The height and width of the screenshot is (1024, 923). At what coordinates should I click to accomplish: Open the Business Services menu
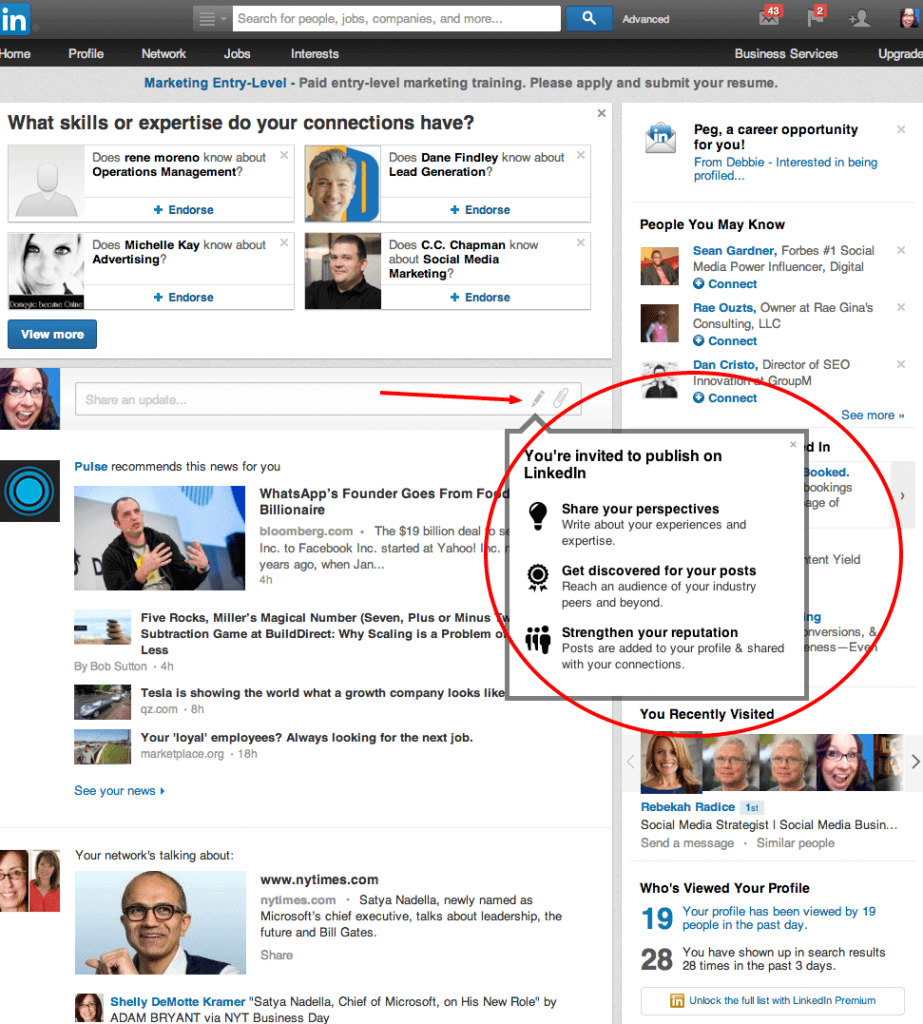tap(786, 54)
